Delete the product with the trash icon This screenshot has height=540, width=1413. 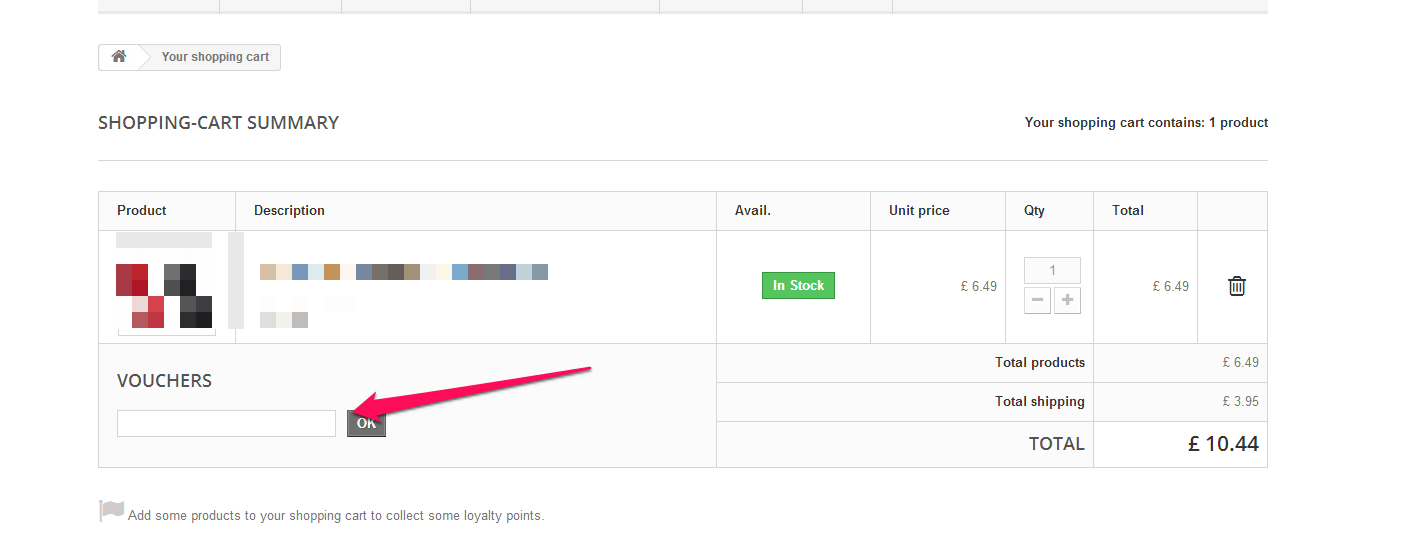pos(1237,286)
